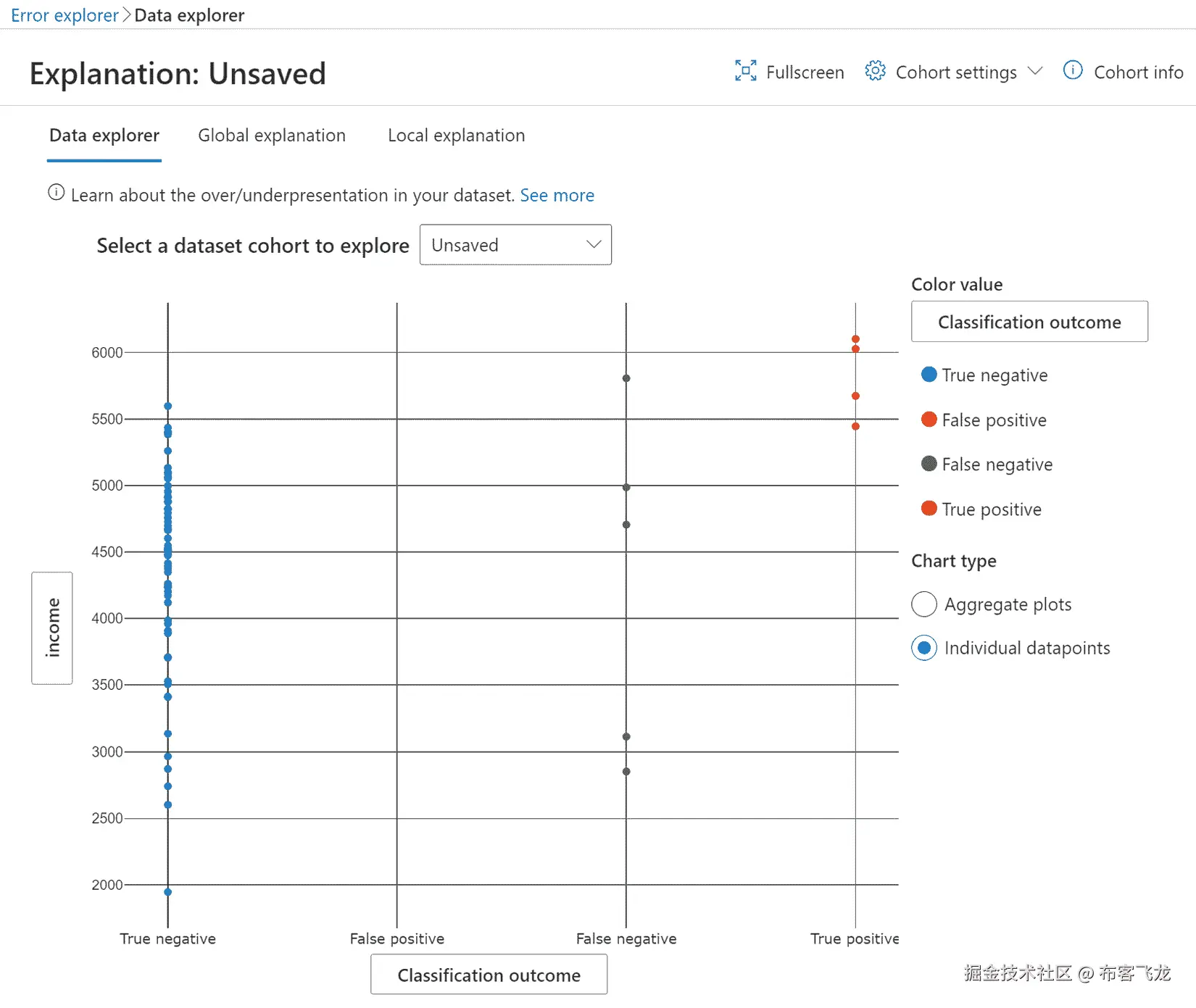Image resolution: width=1196 pixels, height=1008 pixels.
Task: Click the True negative blue legend dot
Action: pos(929,375)
